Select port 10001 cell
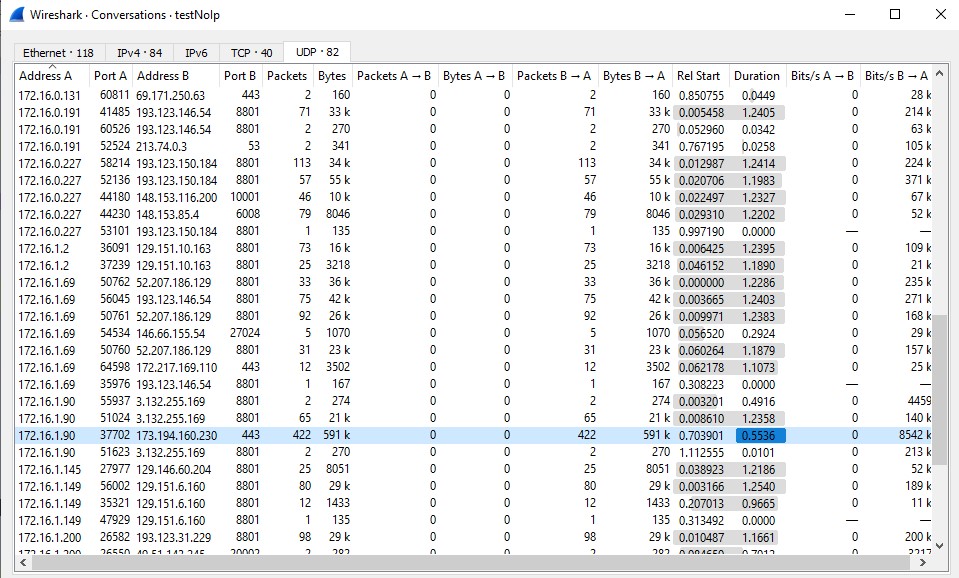The height and width of the screenshot is (578, 959). (x=245, y=197)
